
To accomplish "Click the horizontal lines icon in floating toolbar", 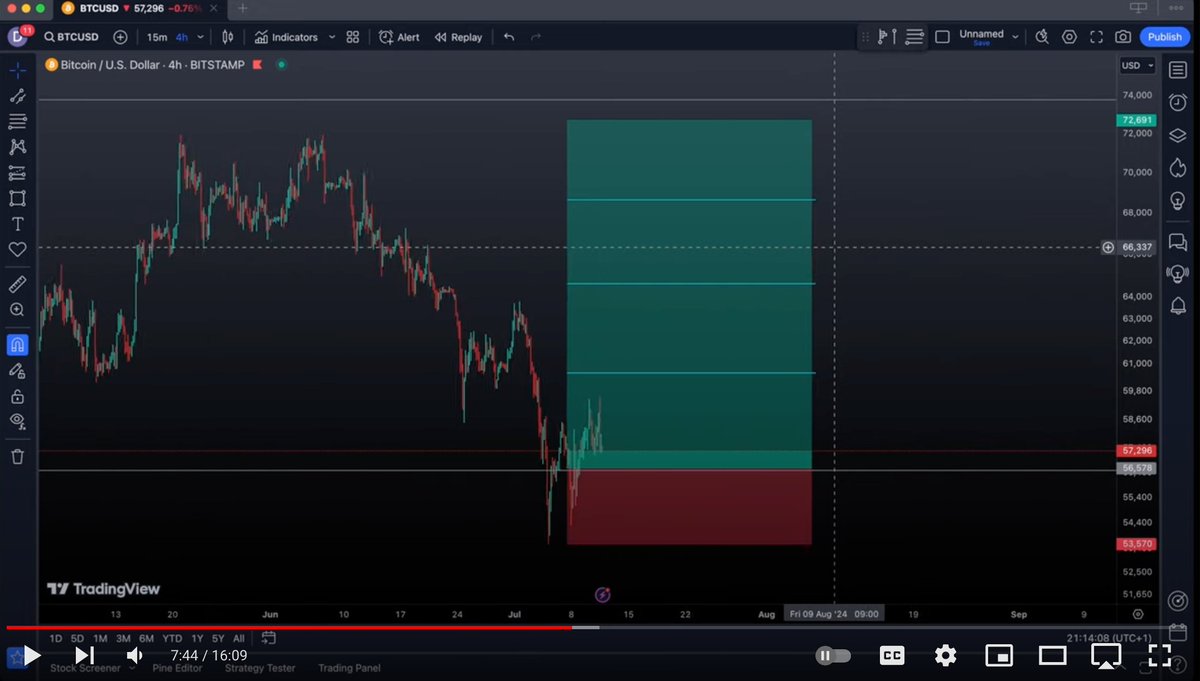I will 914,37.
